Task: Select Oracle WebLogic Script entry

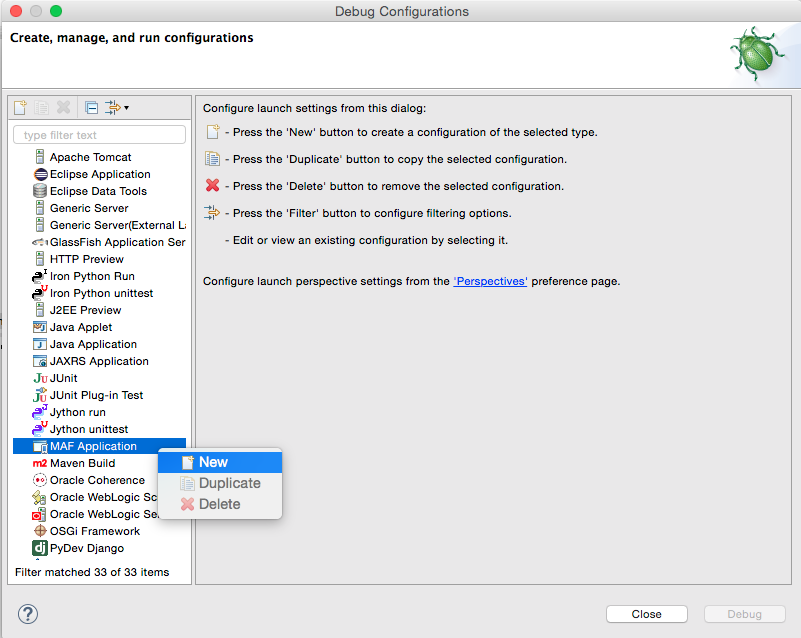Action: point(103,498)
